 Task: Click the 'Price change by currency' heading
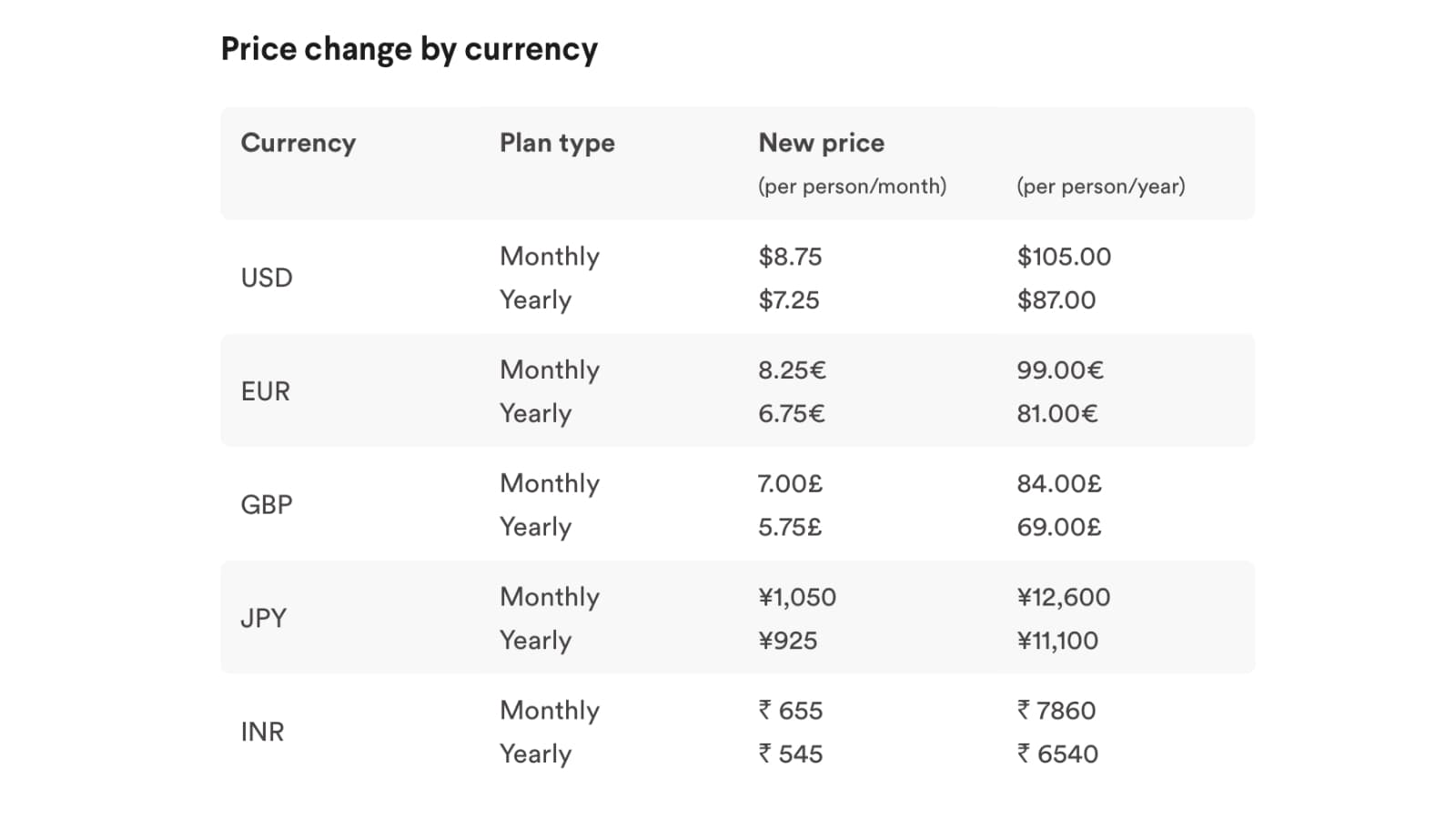[409, 49]
